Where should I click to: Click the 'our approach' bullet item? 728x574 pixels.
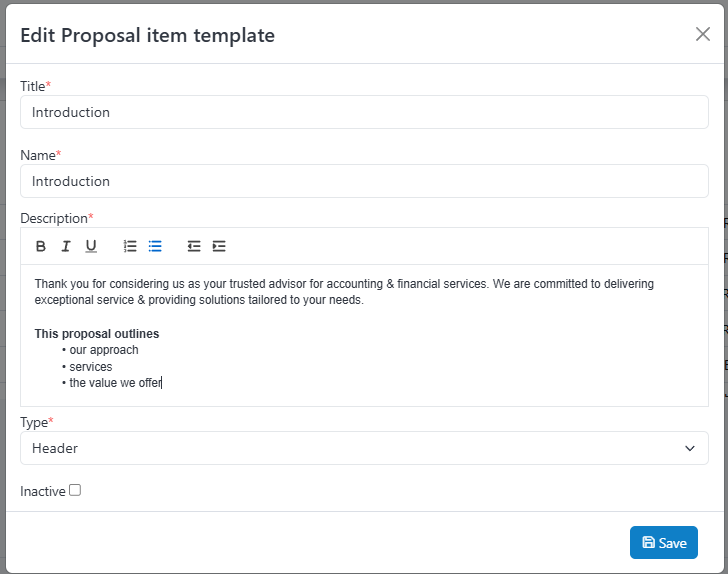104,350
